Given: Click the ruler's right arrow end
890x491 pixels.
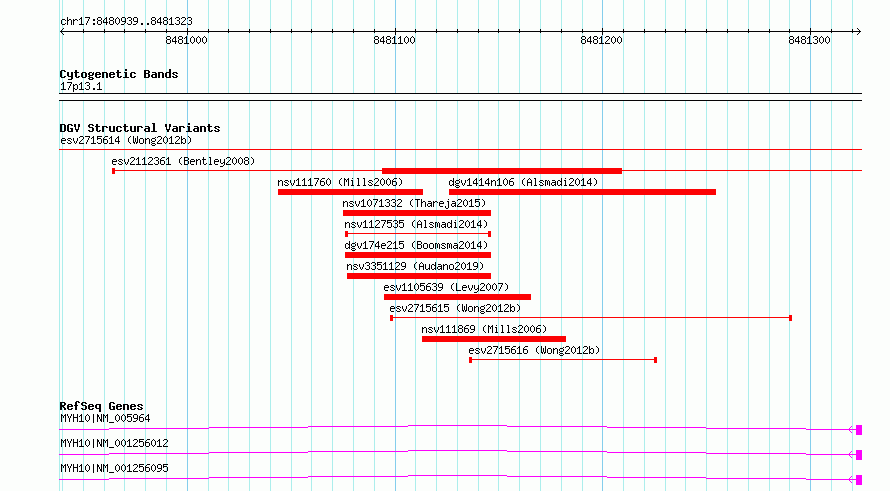Looking at the screenshot, I should (x=859, y=31).
